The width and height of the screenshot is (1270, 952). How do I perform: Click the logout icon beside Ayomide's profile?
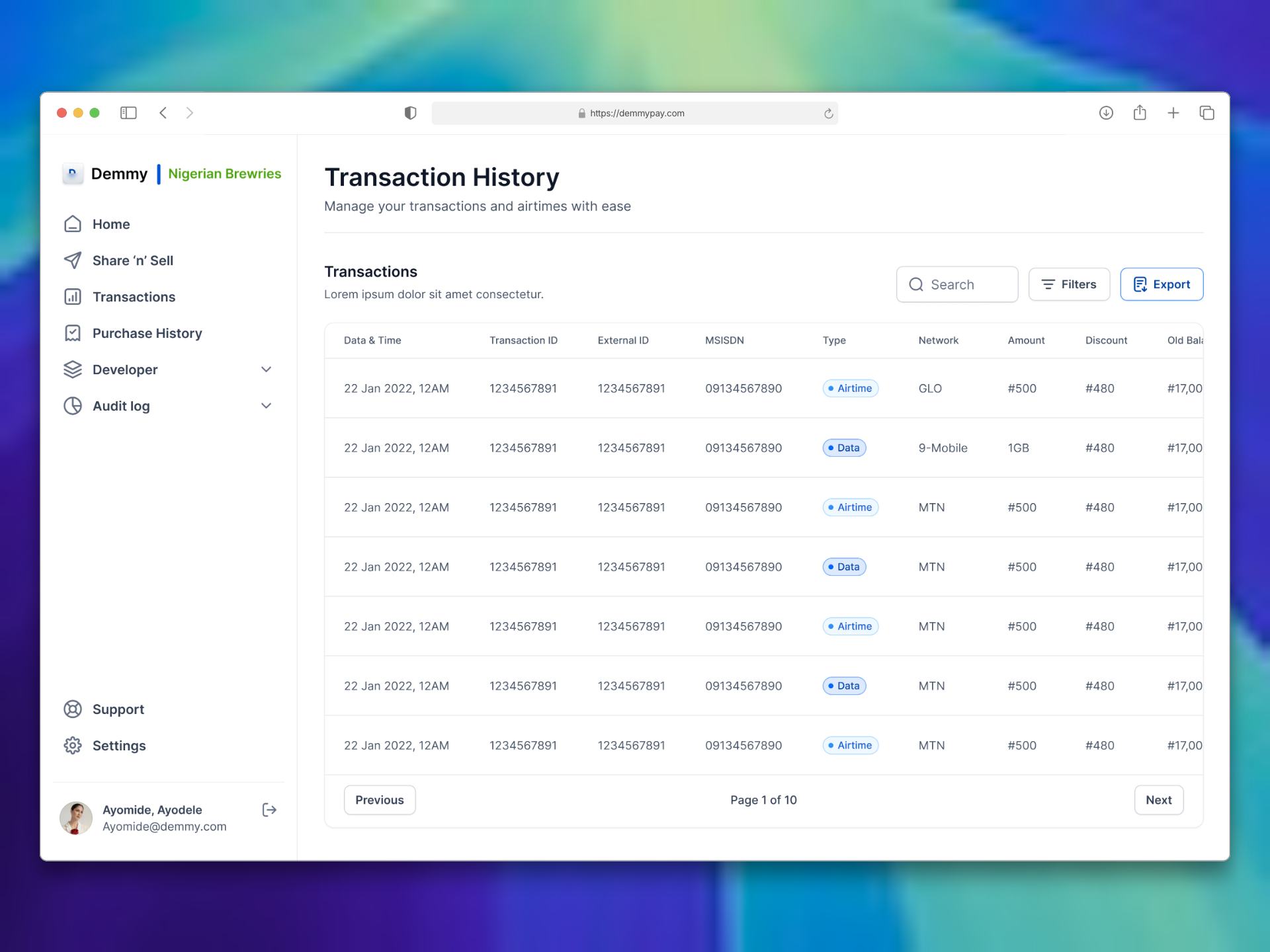(x=269, y=809)
